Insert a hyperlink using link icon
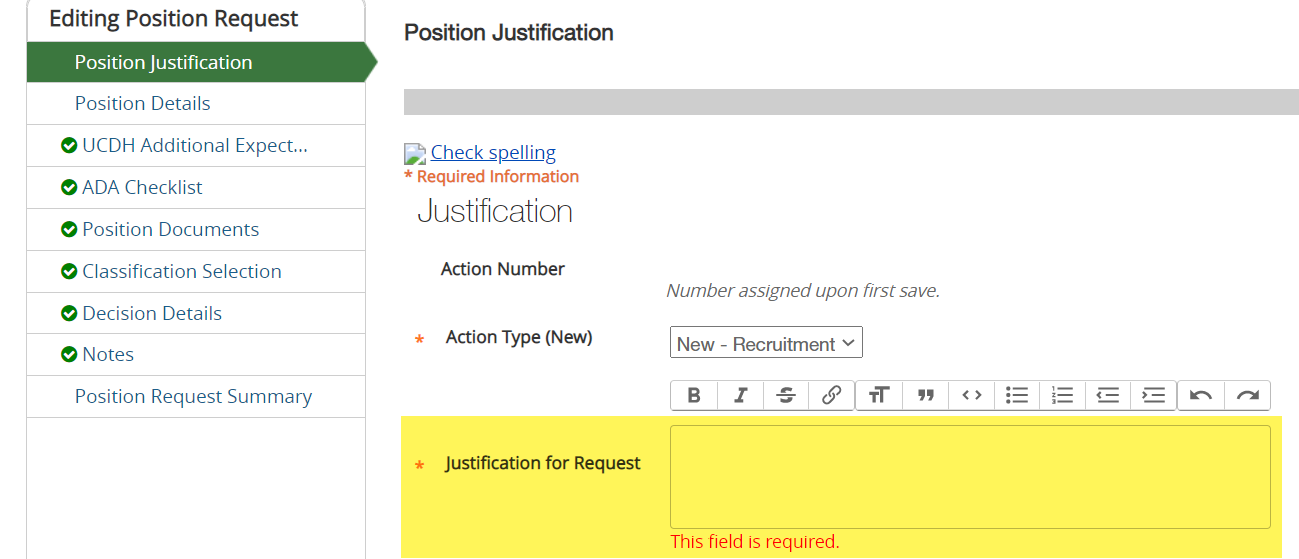This screenshot has height=559, width=1299. coord(831,395)
